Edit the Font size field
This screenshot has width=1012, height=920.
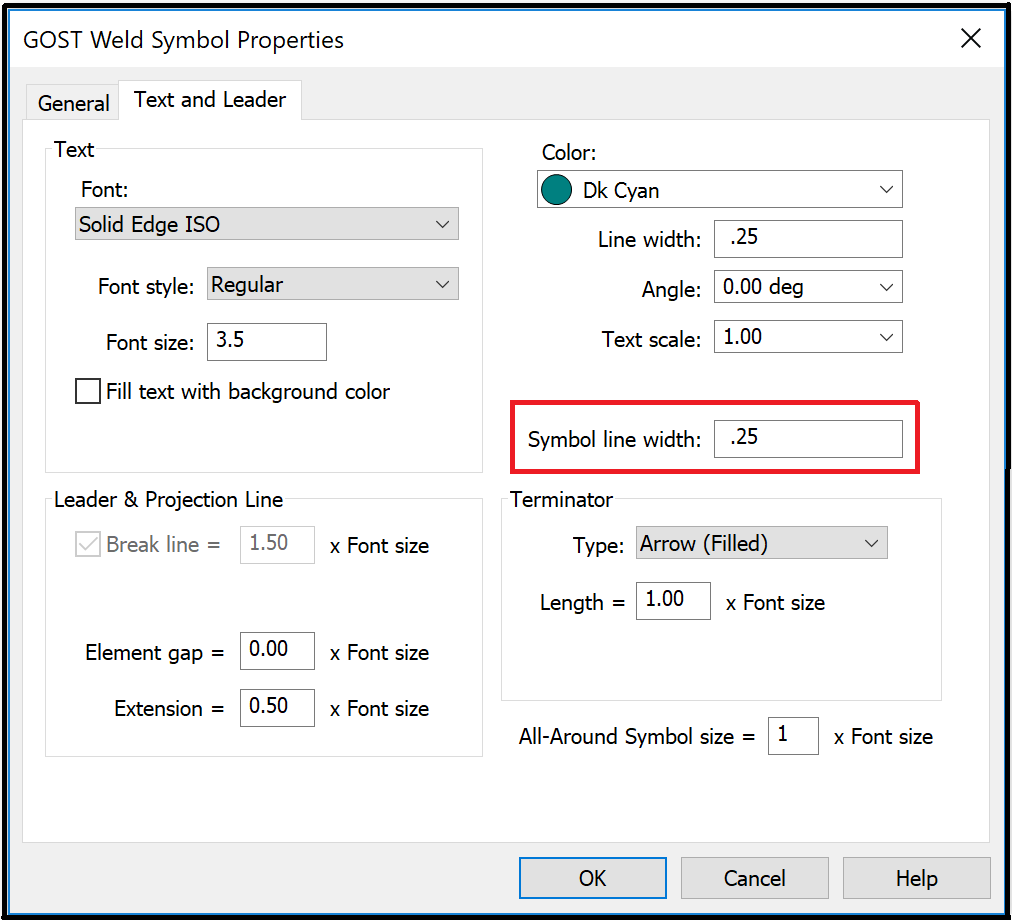pyautogui.click(x=266, y=342)
